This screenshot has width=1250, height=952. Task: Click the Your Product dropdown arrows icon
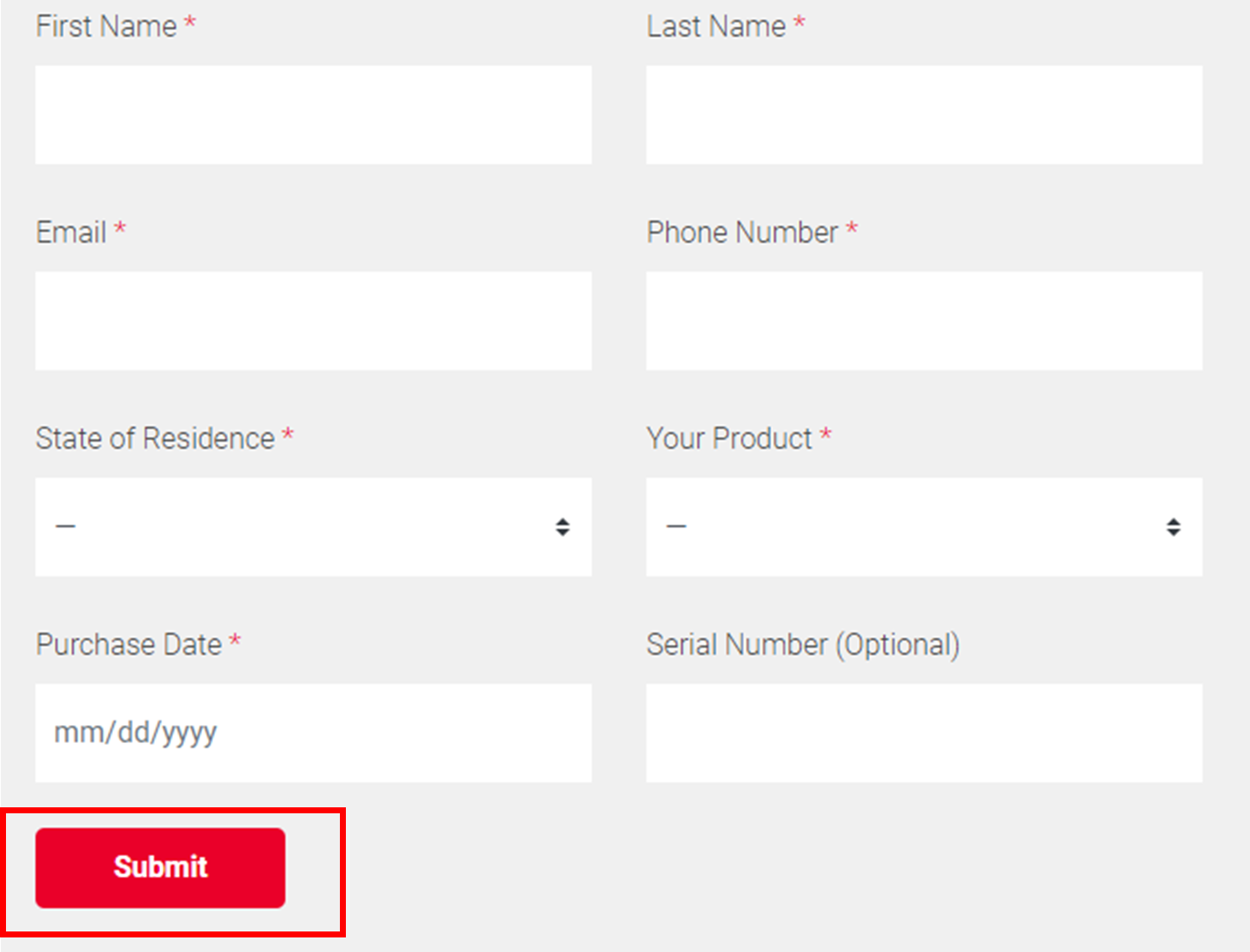click(x=1173, y=527)
